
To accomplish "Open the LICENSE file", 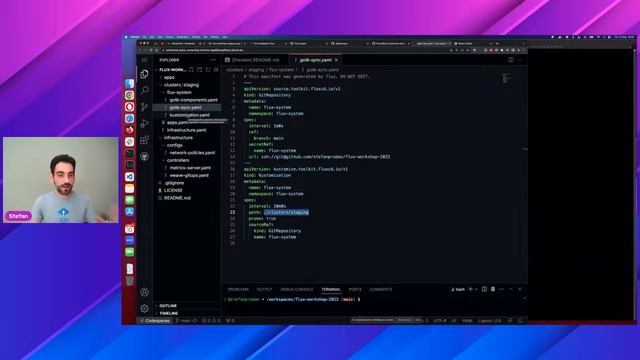I will tap(173, 191).
